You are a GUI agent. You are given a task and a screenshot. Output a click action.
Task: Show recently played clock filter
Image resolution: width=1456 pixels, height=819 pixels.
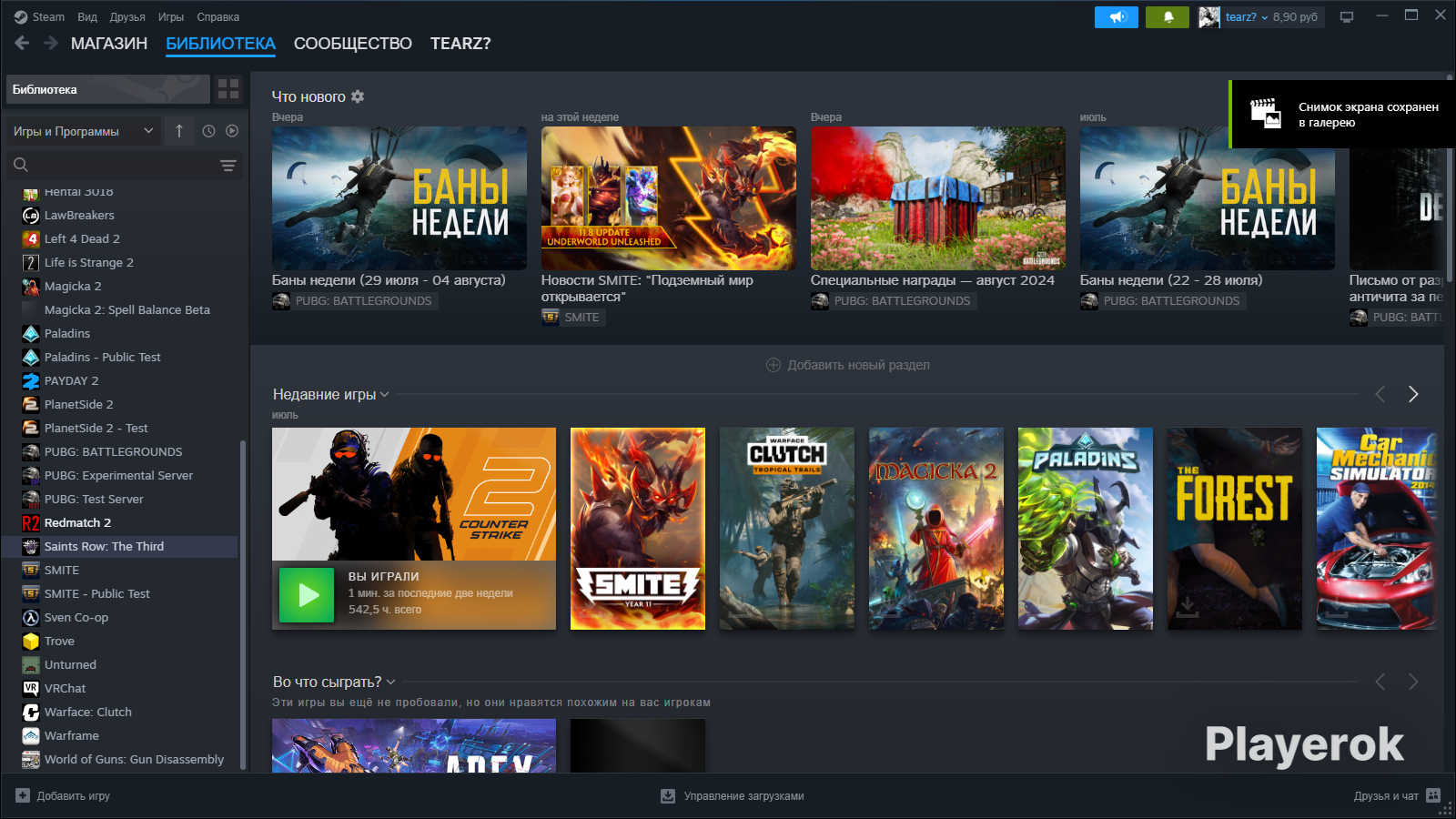coord(208,131)
